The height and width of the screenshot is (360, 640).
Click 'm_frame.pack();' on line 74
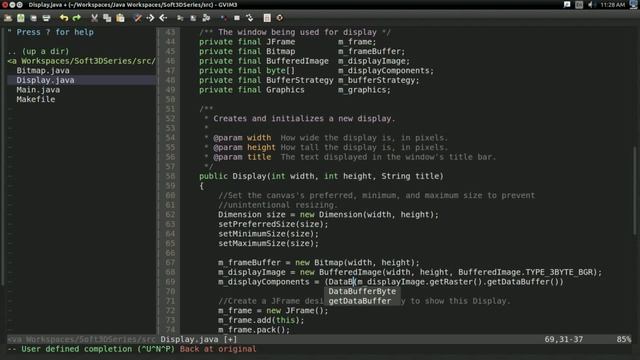pos(254,330)
